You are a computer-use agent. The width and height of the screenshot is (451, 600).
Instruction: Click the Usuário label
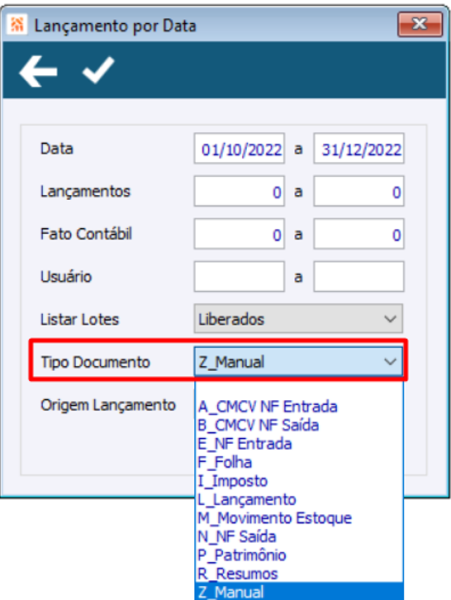66,277
